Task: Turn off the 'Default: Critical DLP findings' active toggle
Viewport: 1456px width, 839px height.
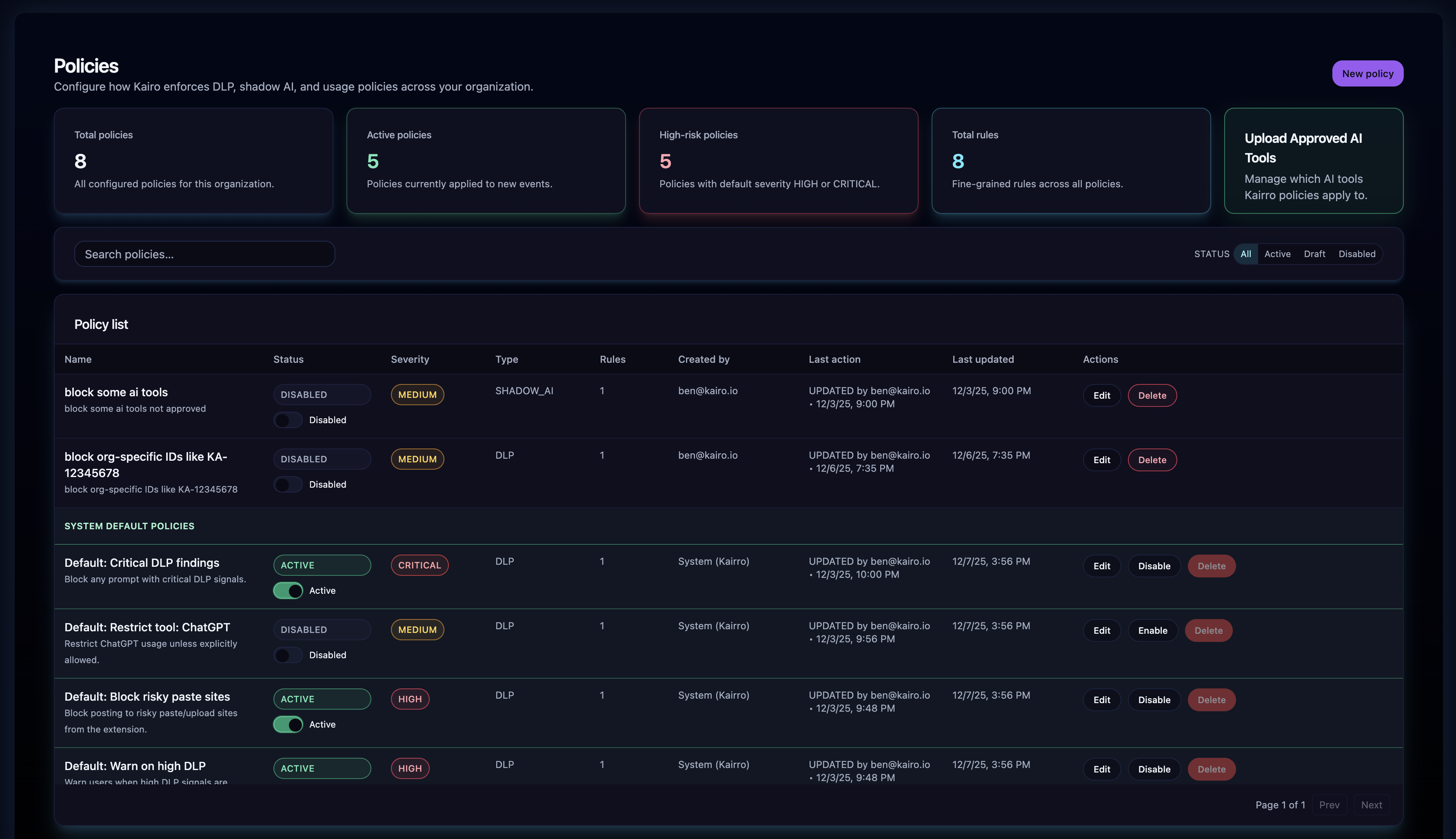Action: (288, 590)
